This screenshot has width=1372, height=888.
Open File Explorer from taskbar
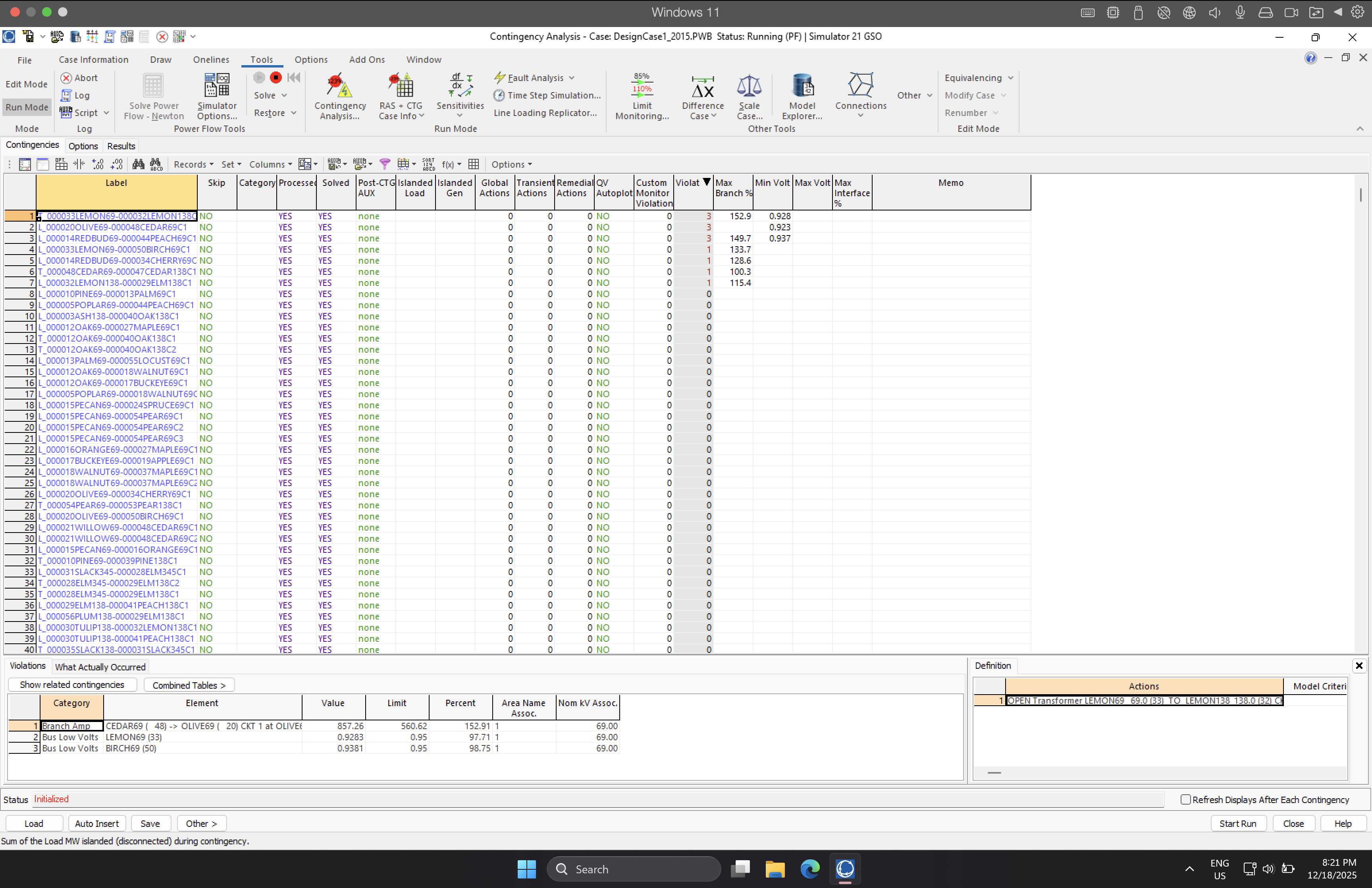click(775, 869)
